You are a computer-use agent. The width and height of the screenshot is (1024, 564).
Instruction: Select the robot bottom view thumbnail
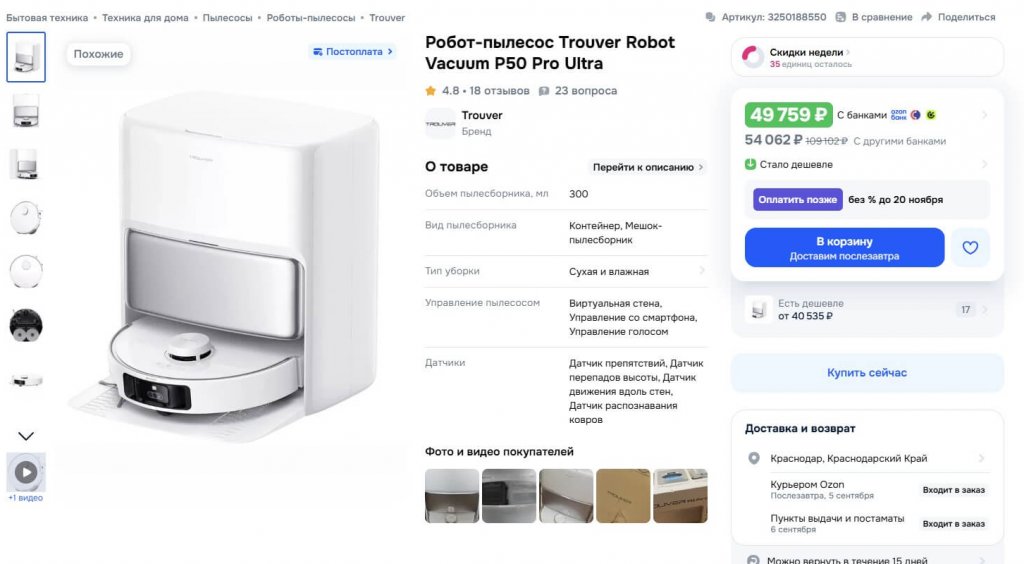pyautogui.click(x=26, y=325)
